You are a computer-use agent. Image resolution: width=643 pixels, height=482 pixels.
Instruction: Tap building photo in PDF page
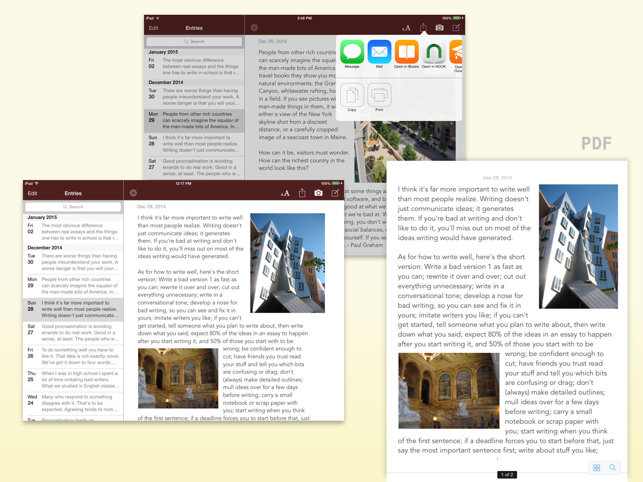[578, 247]
